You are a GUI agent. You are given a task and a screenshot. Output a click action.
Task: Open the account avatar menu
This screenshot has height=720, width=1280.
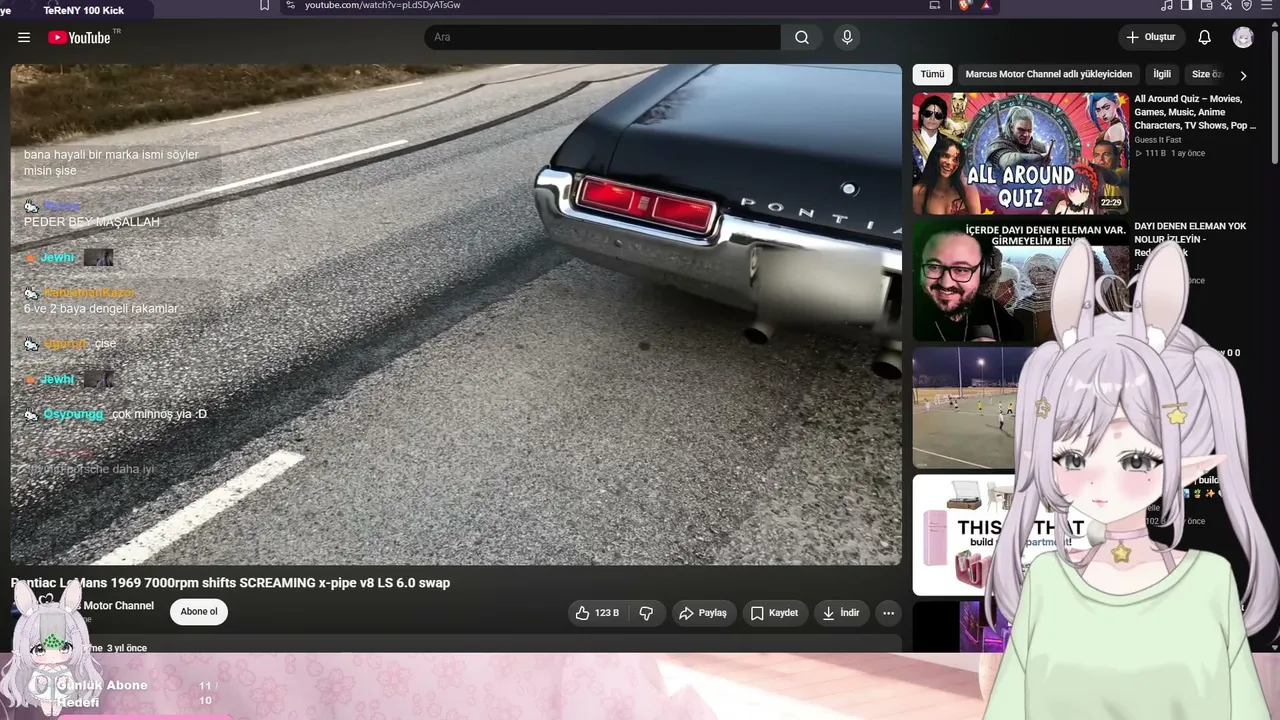1243,37
